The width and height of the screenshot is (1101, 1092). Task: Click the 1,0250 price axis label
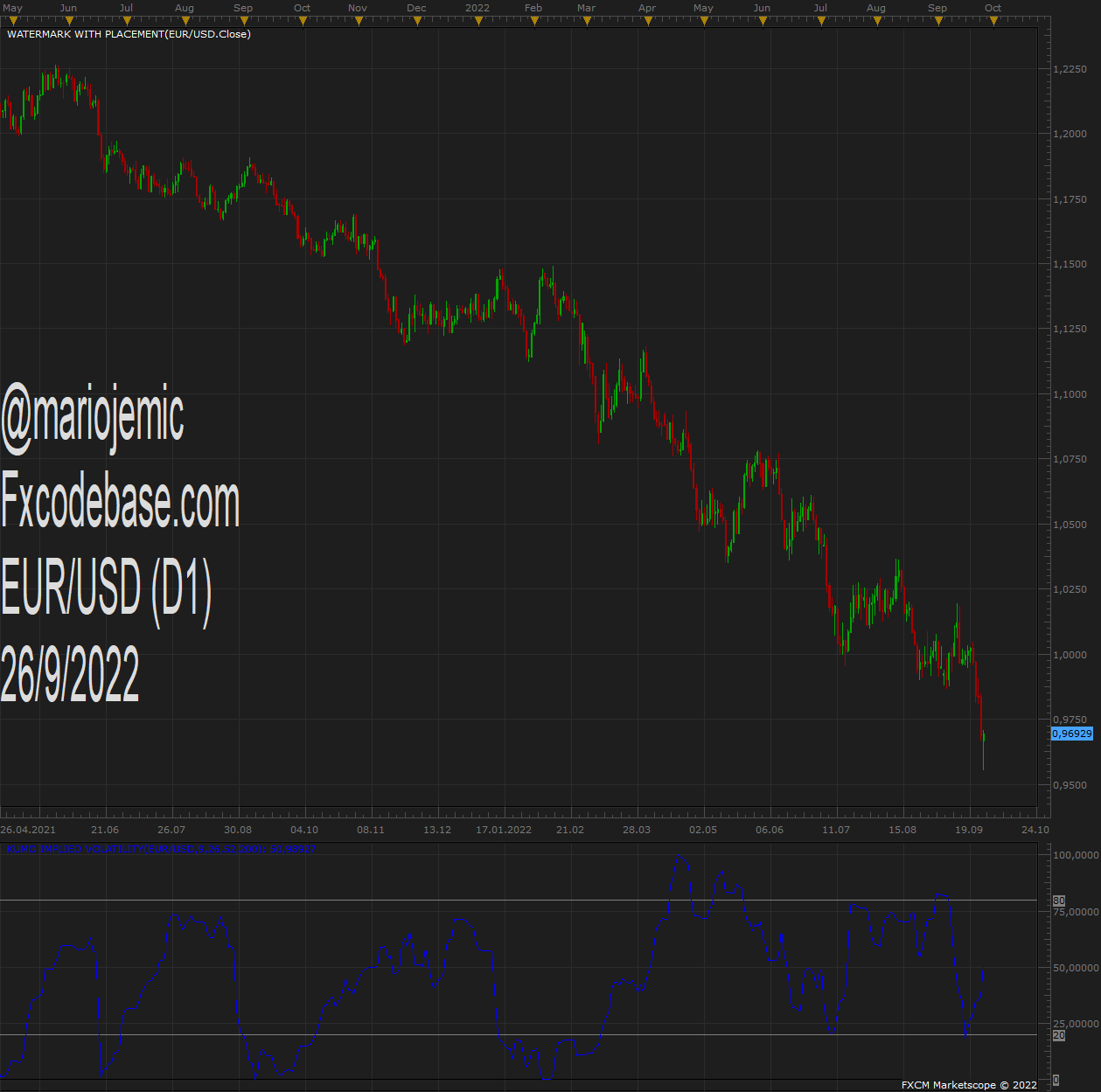pyautogui.click(x=1070, y=589)
